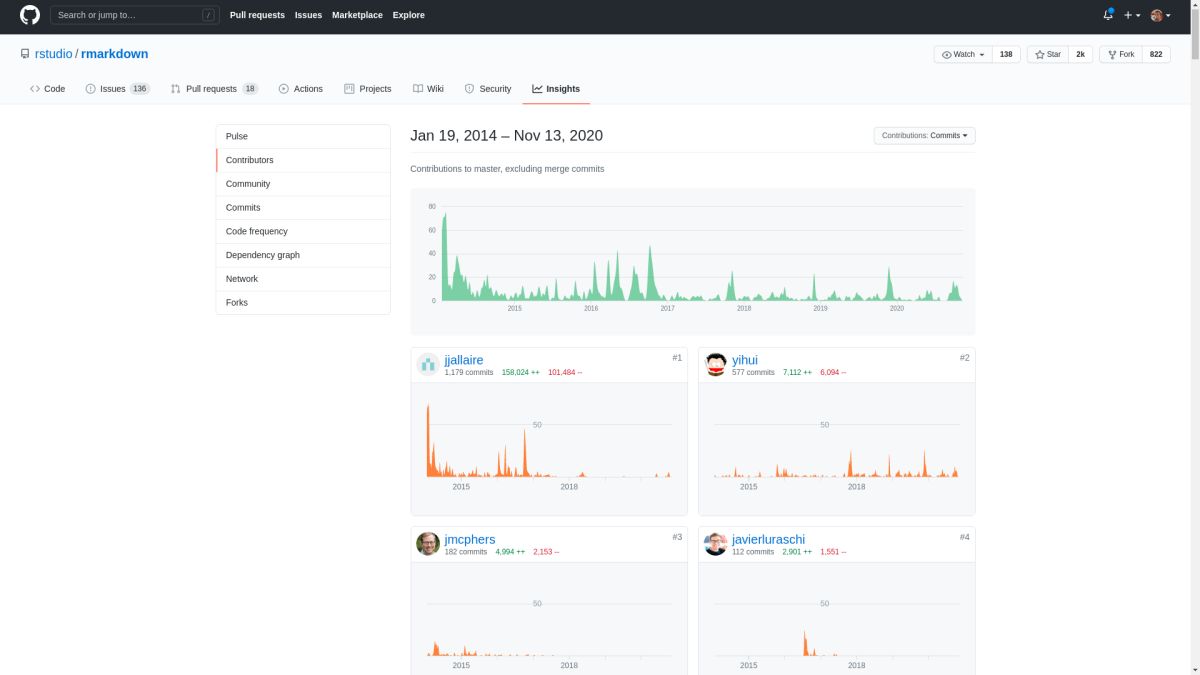Open yihui's avatar
Screen dimensions: 1200x675
click(x=716, y=365)
